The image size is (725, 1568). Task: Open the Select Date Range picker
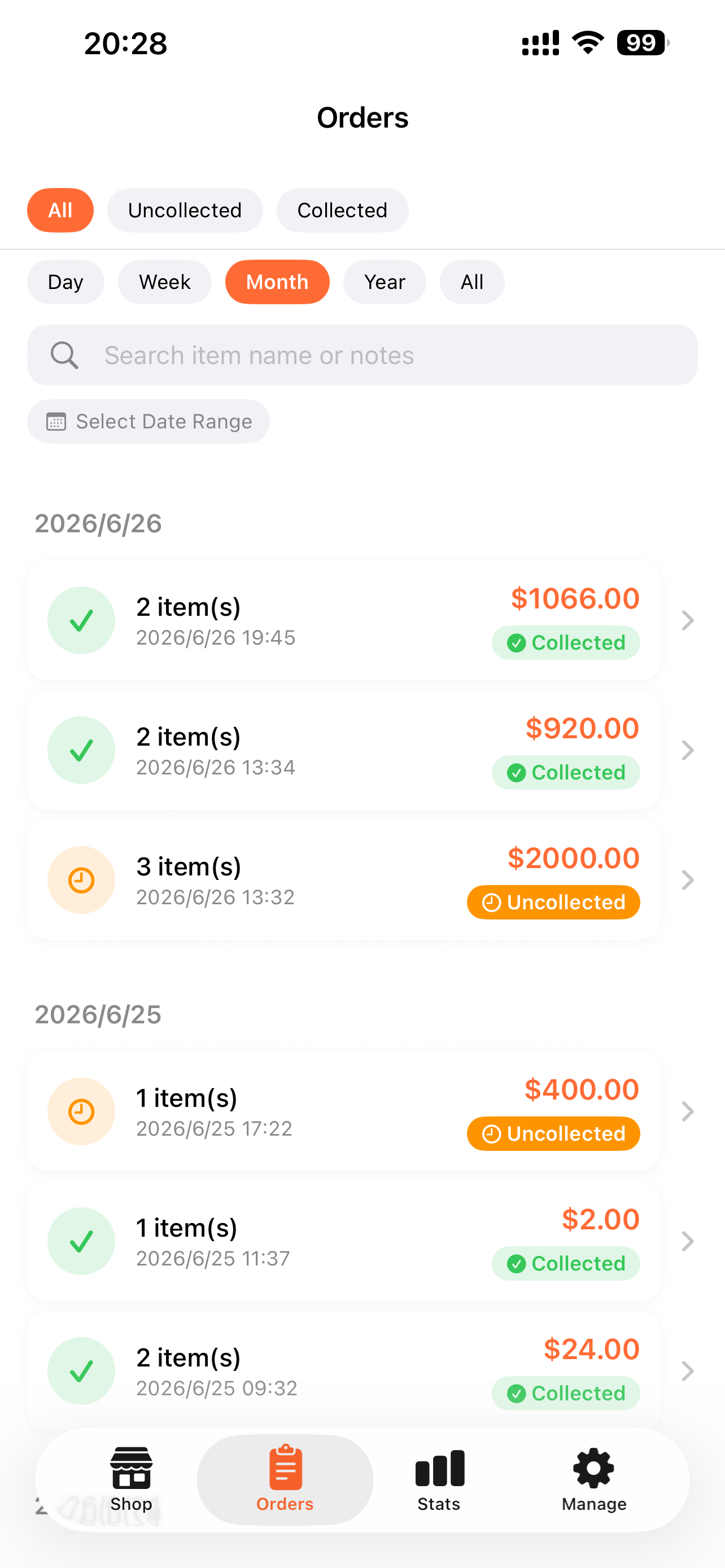point(149,421)
